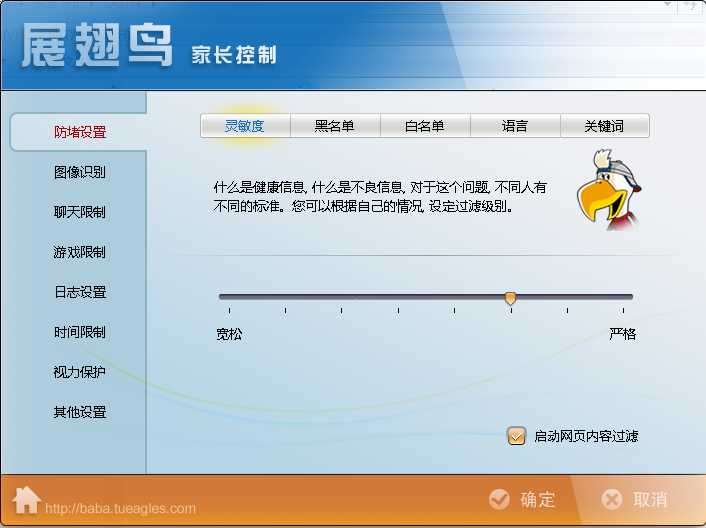706x528 pixels.
Task: Click the orange sensitivity slider handle
Action: [x=511, y=298]
